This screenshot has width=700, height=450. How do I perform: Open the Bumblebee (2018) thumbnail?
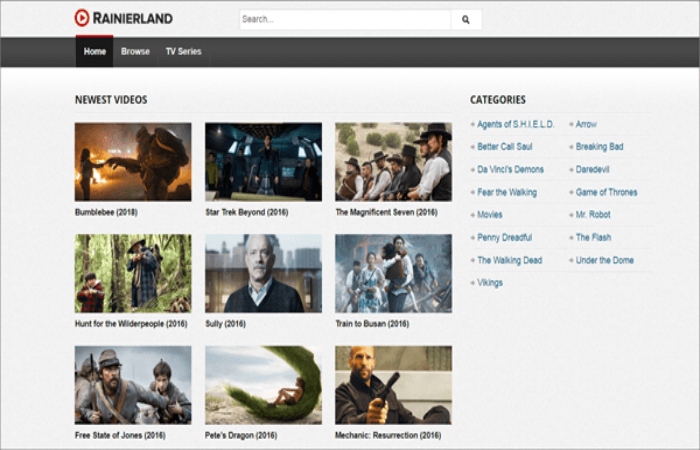133,162
